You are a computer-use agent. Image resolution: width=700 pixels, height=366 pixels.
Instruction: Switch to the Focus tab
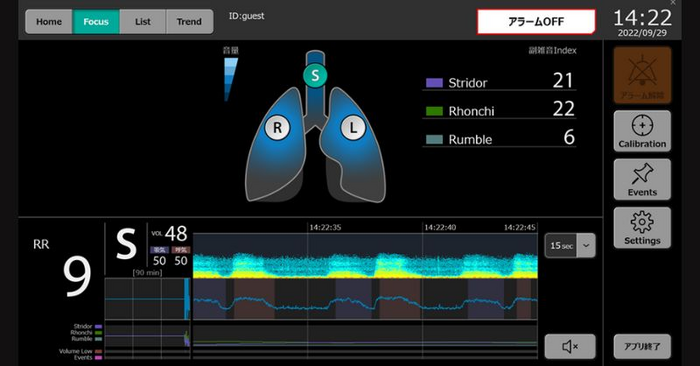pos(96,21)
